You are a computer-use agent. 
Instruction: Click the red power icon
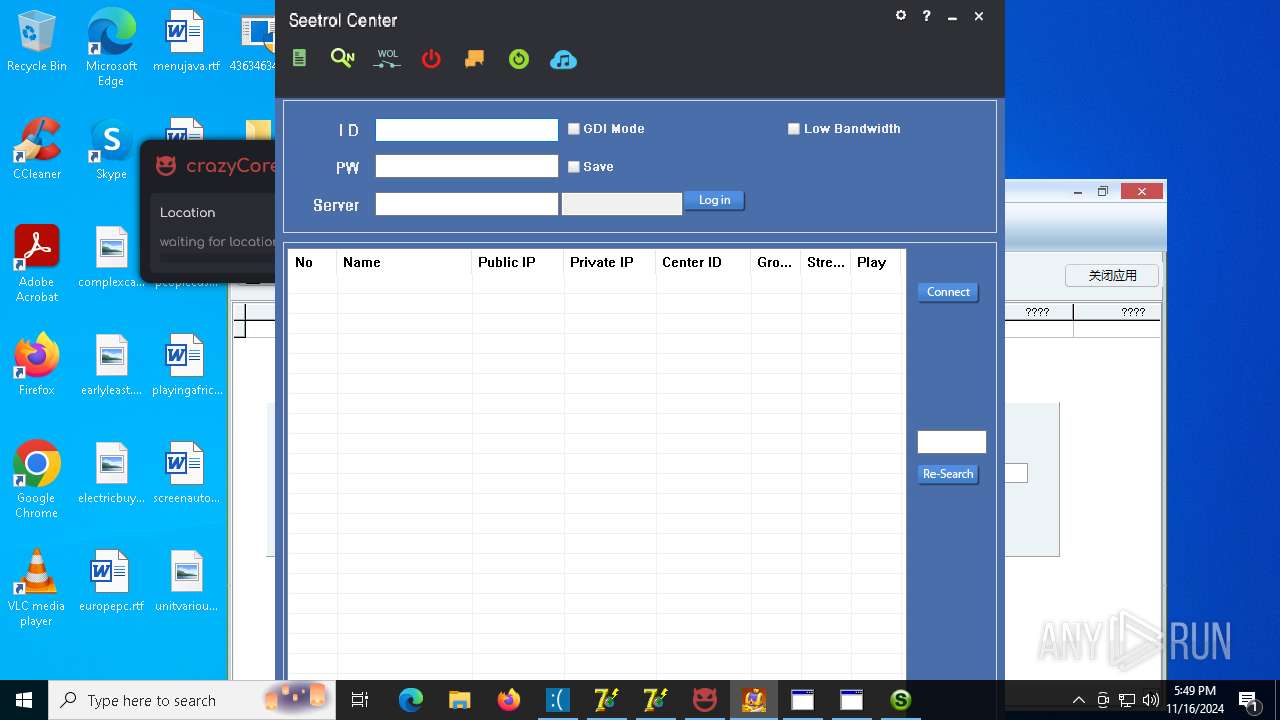click(431, 59)
